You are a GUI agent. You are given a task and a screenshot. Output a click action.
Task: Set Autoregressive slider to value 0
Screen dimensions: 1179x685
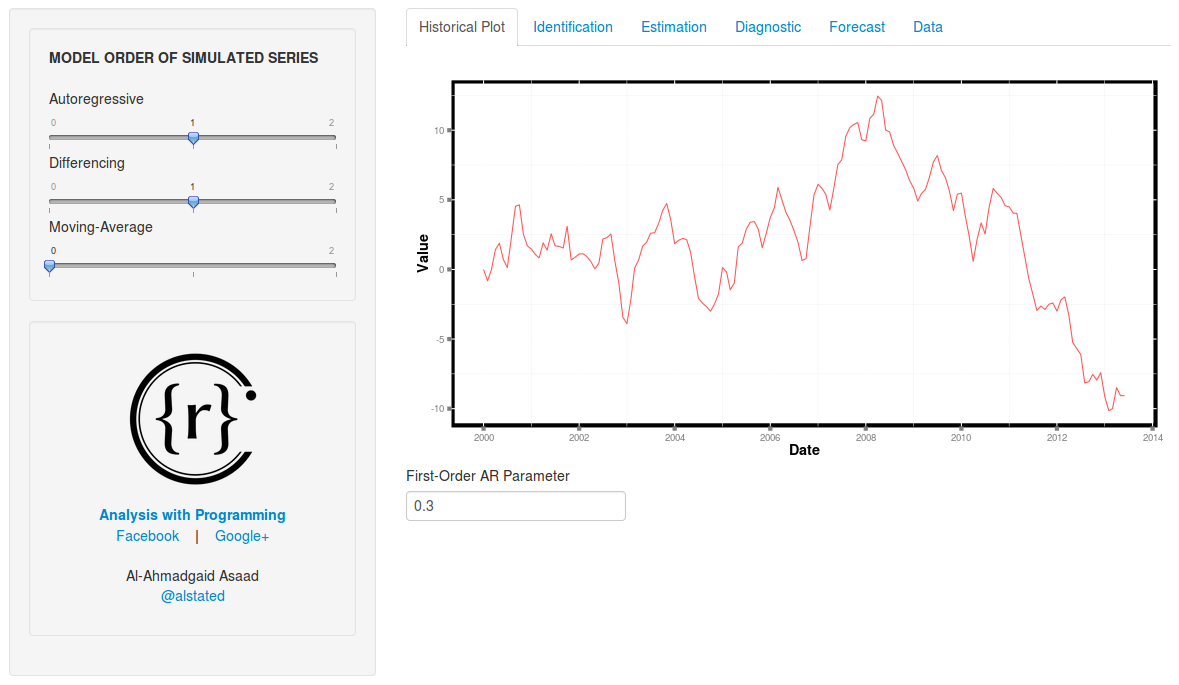[50, 138]
